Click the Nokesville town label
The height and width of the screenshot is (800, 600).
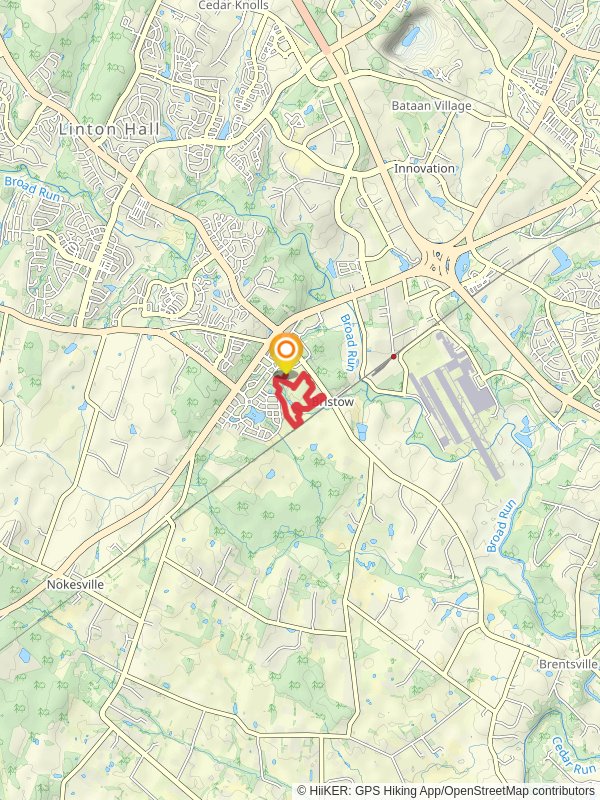75,584
